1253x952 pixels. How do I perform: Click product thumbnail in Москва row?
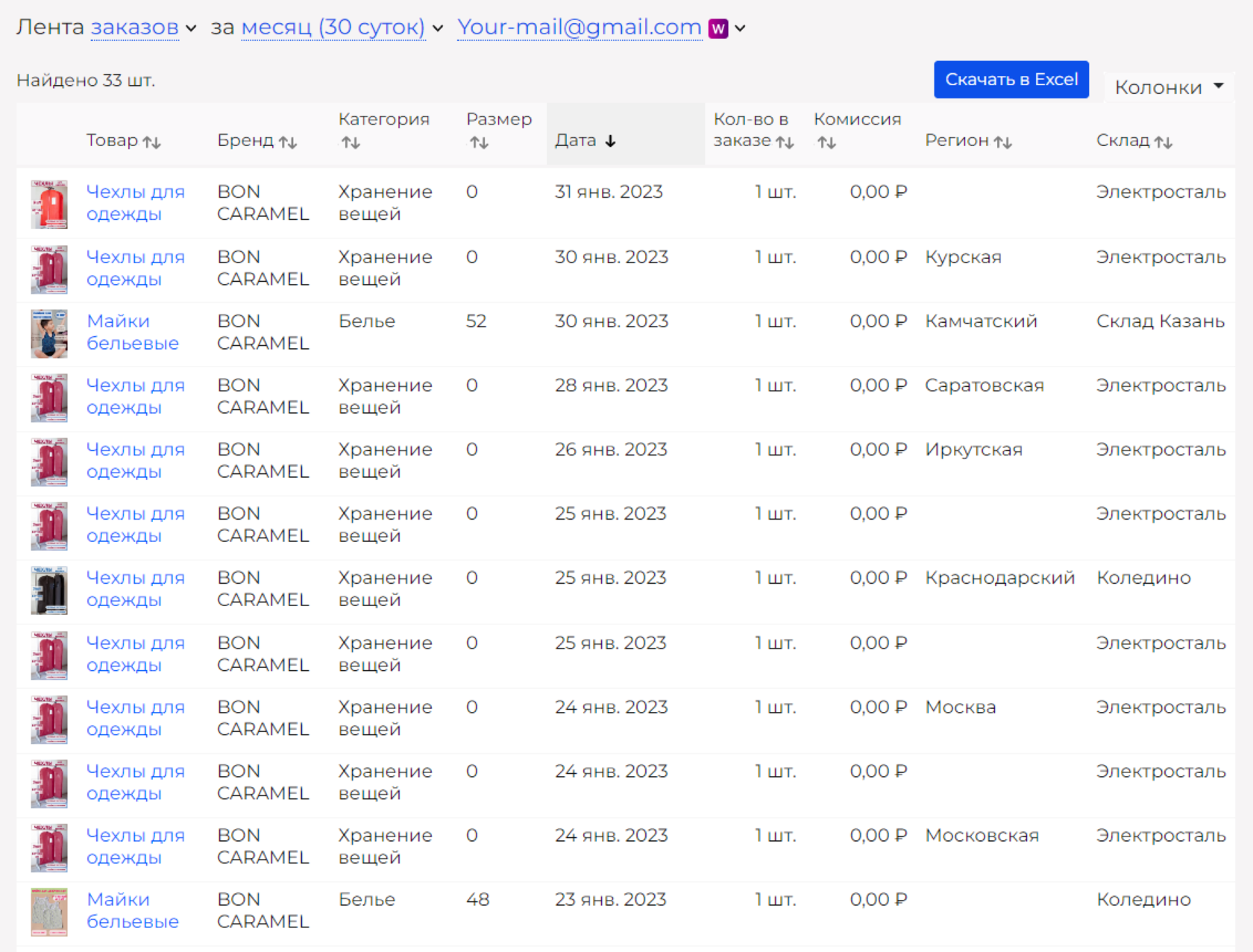(x=49, y=719)
